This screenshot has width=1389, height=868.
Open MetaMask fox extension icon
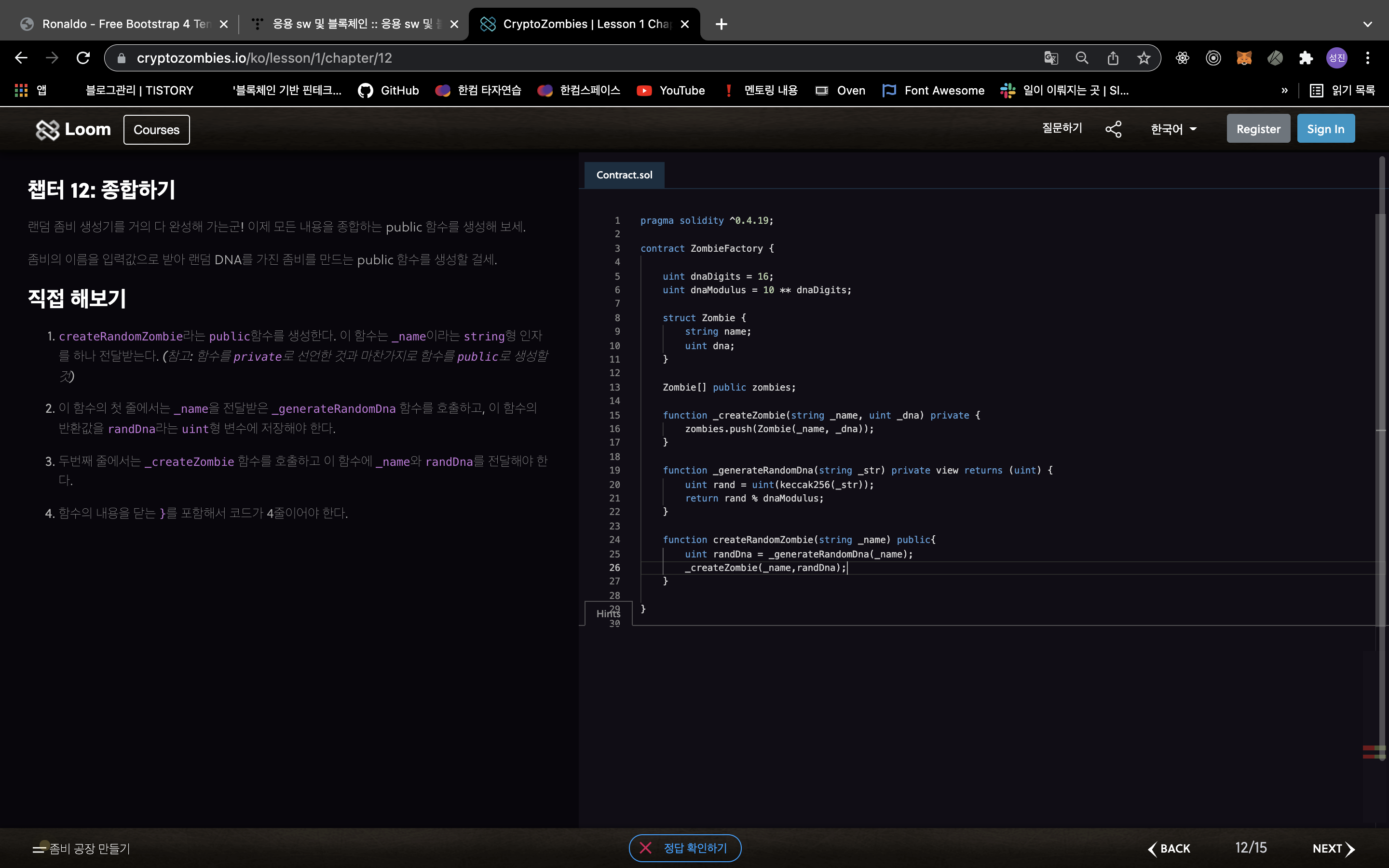point(1244,58)
